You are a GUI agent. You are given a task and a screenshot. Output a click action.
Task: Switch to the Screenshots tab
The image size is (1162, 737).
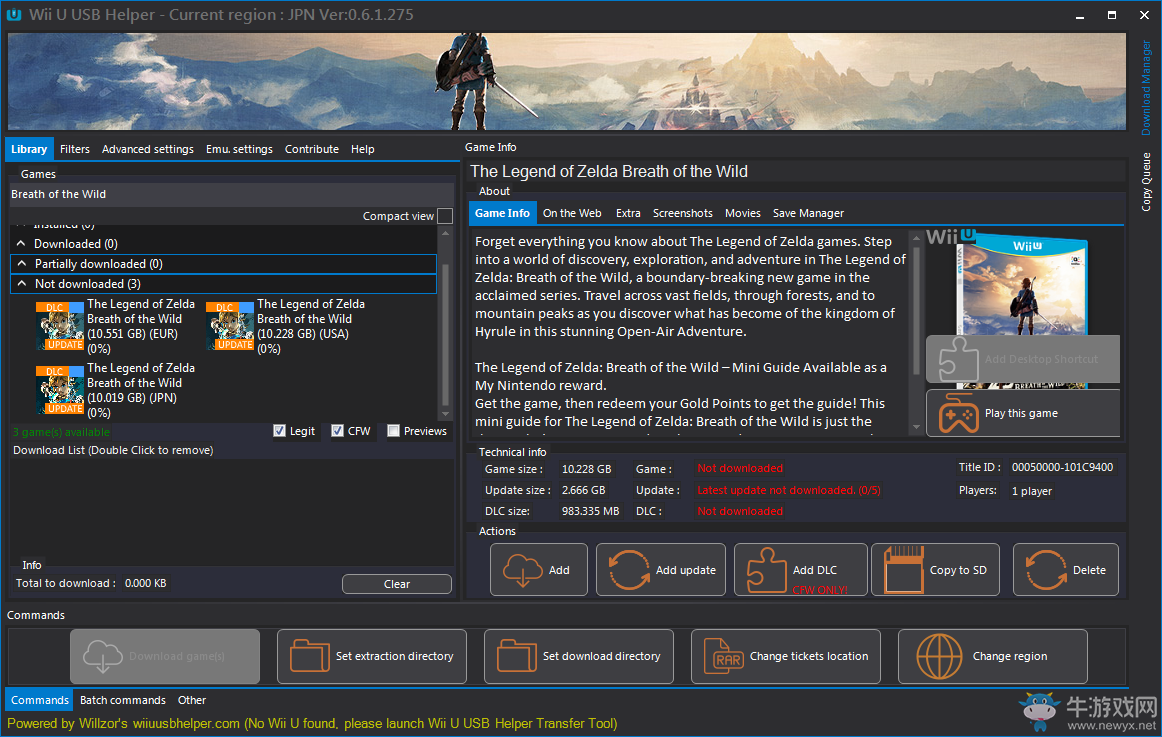[683, 213]
